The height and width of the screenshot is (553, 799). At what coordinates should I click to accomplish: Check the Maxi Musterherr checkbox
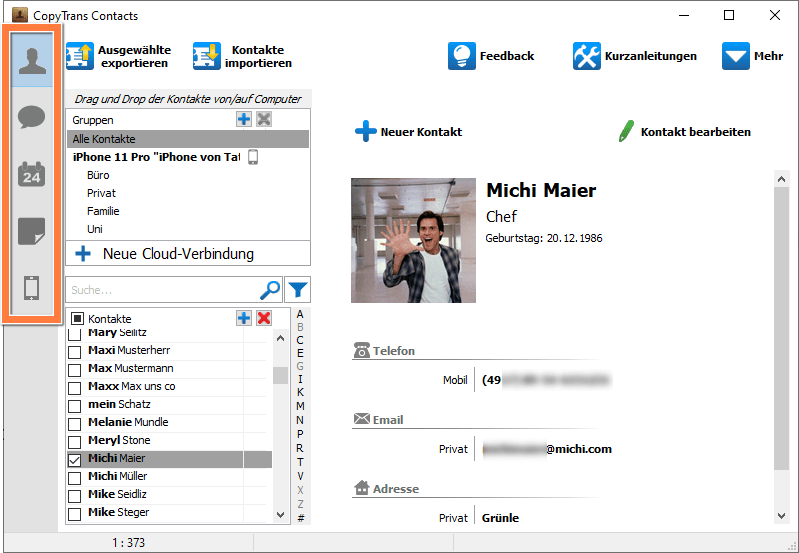(74, 352)
